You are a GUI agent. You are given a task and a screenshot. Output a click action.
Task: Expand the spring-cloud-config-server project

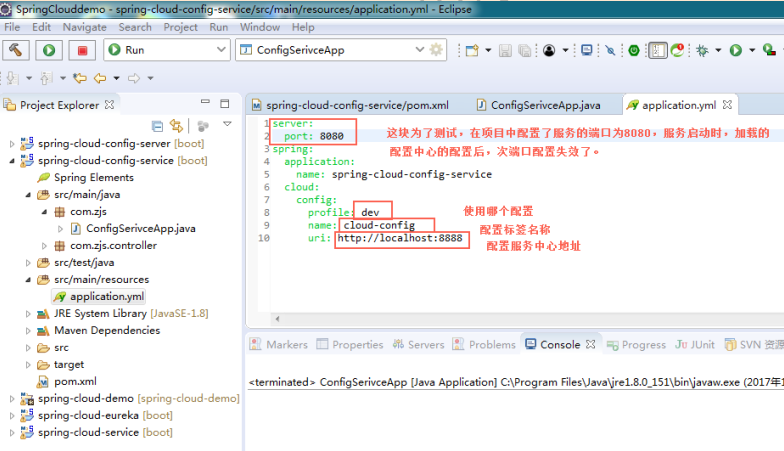[12, 144]
